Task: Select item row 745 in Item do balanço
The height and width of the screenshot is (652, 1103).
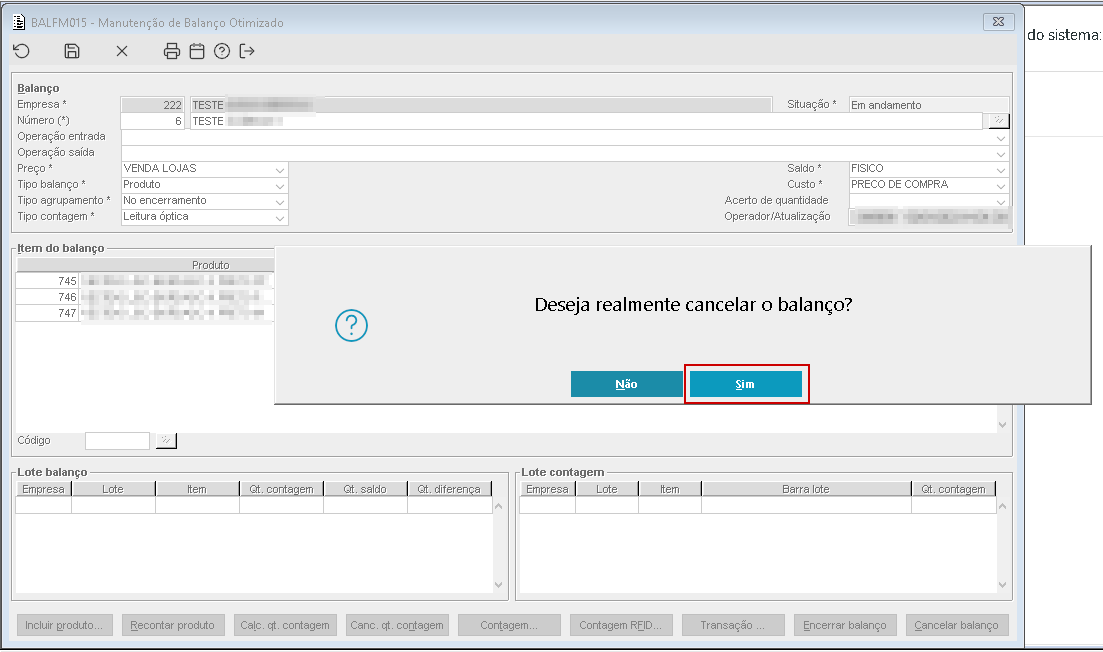Action: click(x=144, y=281)
